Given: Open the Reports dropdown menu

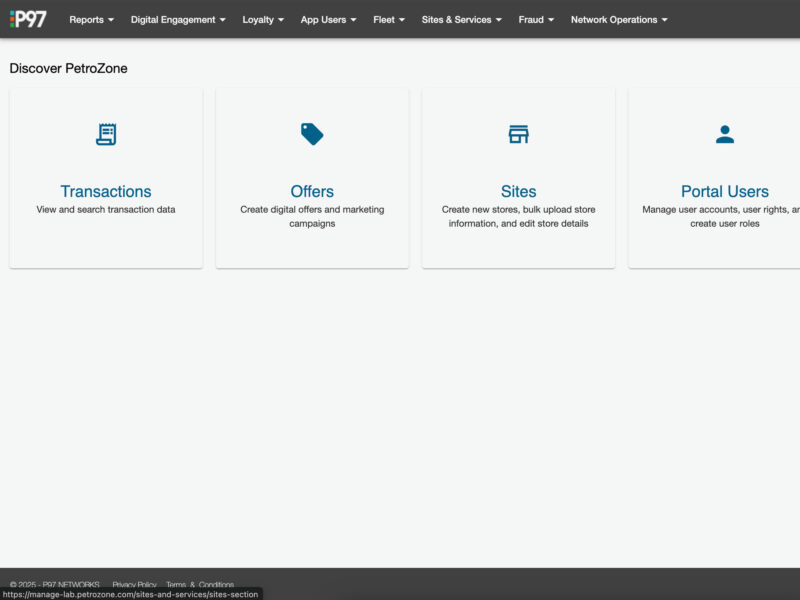Looking at the screenshot, I should coord(90,18).
